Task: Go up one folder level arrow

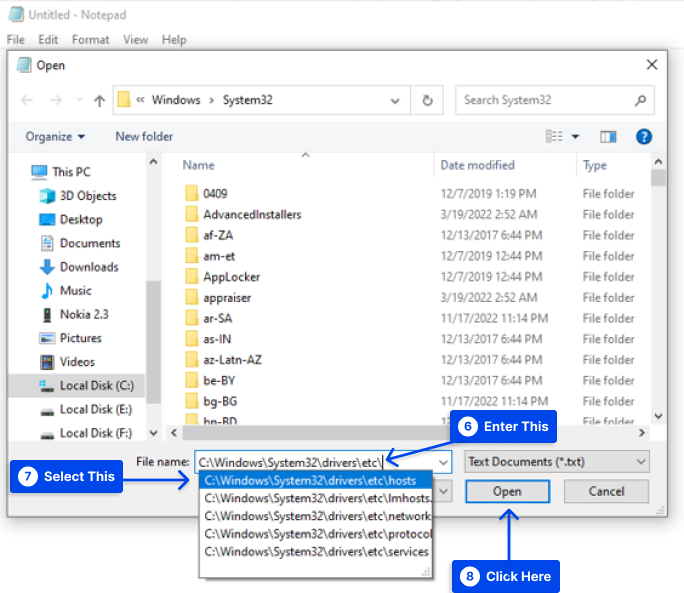Action: [99, 101]
